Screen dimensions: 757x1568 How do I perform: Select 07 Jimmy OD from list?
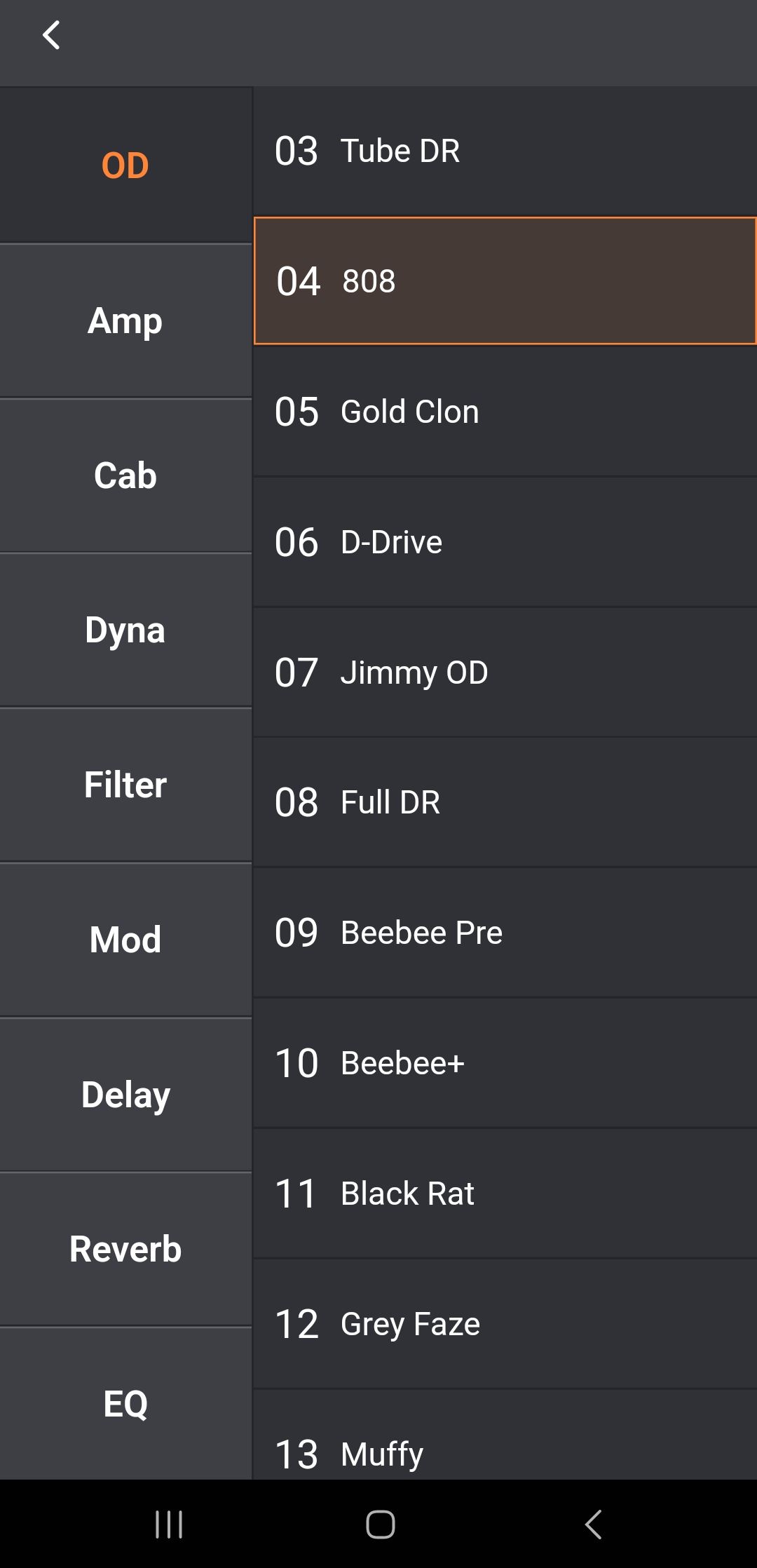[505, 673]
